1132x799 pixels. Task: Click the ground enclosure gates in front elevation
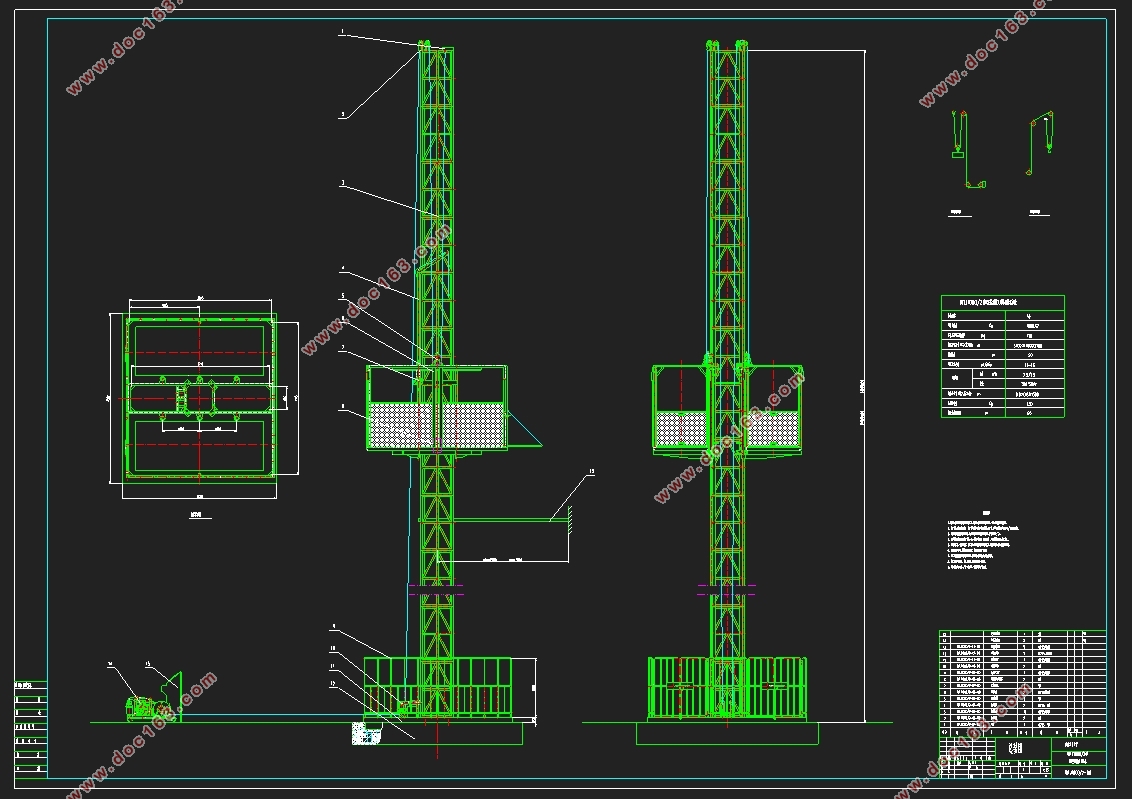coord(728,687)
